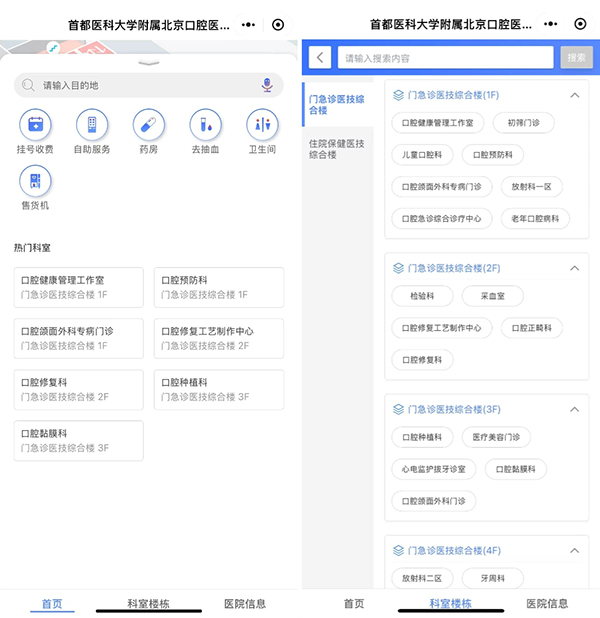Collapse the 门急诊医技综合楼(2F) floor list
Image resolution: width=600 pixels, height=618 pixels.
coord(574,269)
